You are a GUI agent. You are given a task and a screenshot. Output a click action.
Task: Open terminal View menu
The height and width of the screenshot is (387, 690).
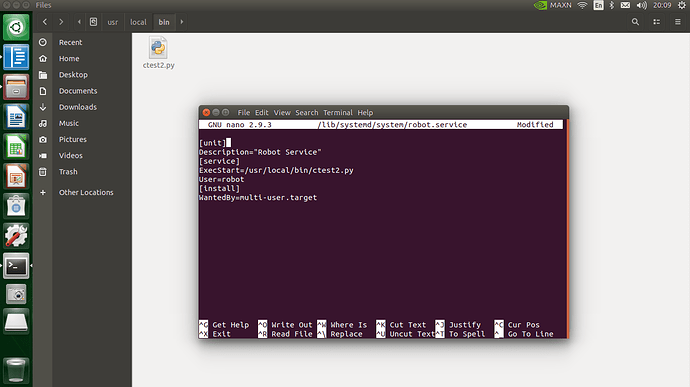point(282,113)
